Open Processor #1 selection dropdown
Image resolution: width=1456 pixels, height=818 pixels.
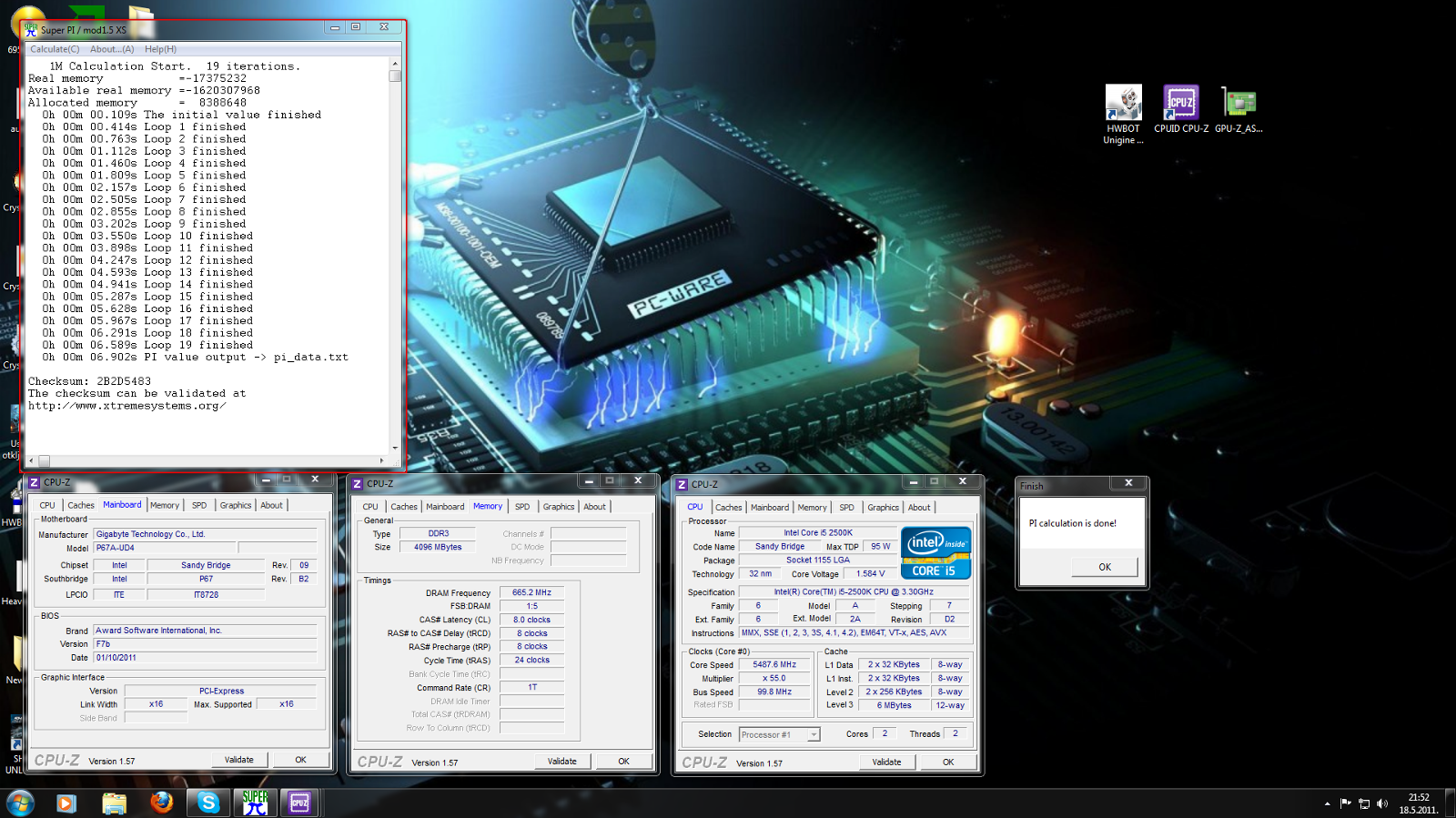click(x=780, y=734)
